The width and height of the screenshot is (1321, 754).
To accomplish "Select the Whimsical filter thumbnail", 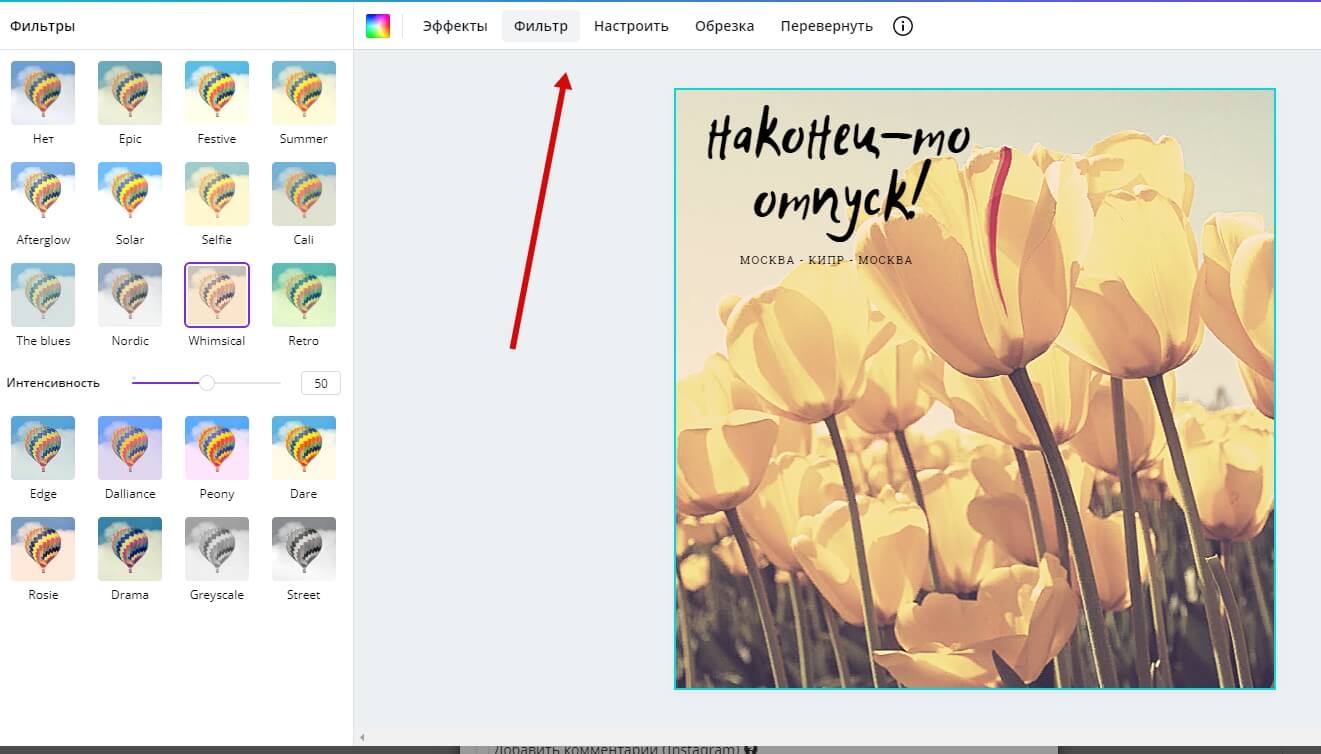I will tap(217, 295).
